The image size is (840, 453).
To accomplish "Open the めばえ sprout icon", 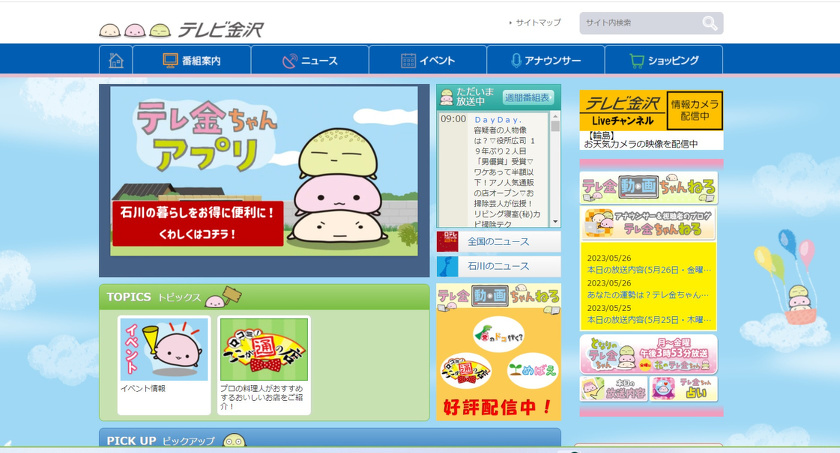I will click(x=531, y=369).
